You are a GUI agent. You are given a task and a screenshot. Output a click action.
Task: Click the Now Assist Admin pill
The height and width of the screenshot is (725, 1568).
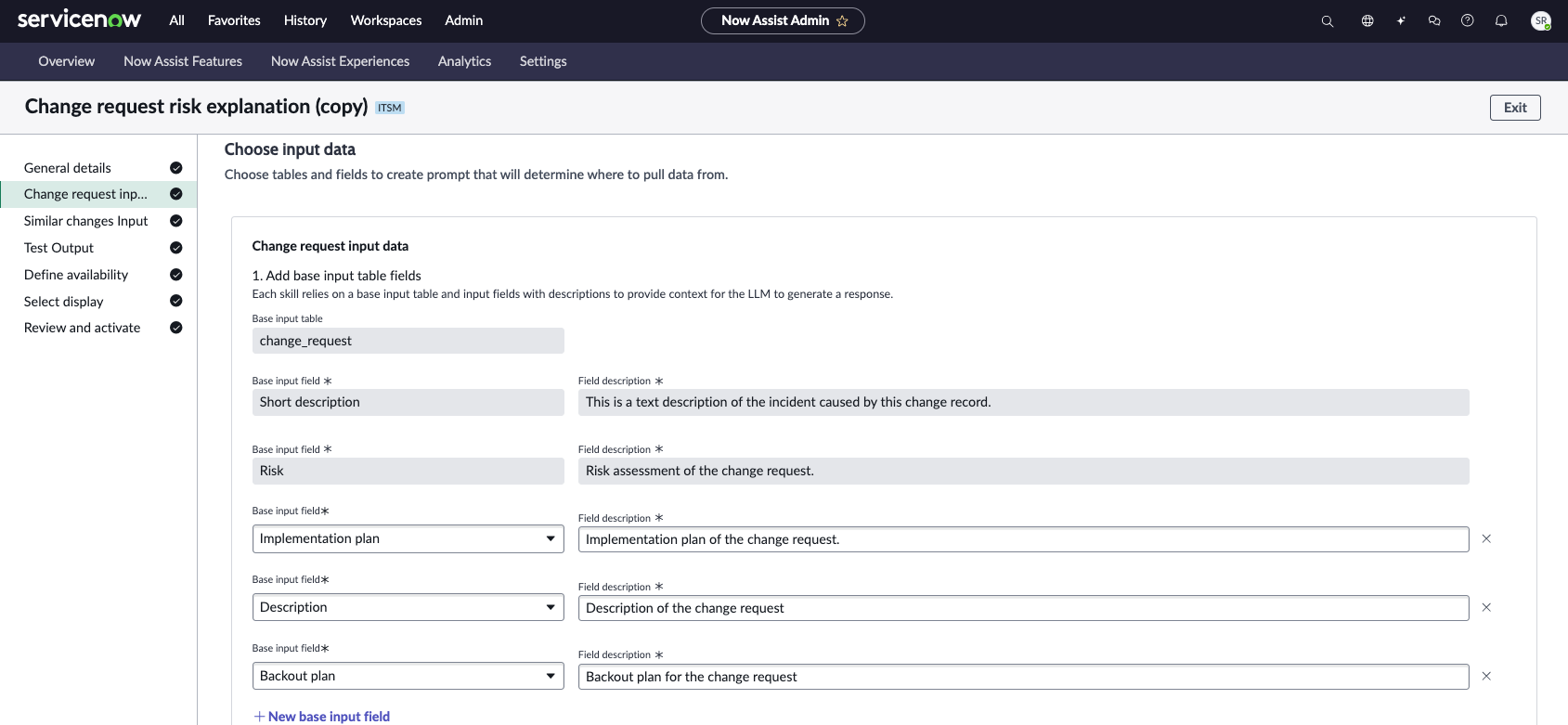[783, 20]
